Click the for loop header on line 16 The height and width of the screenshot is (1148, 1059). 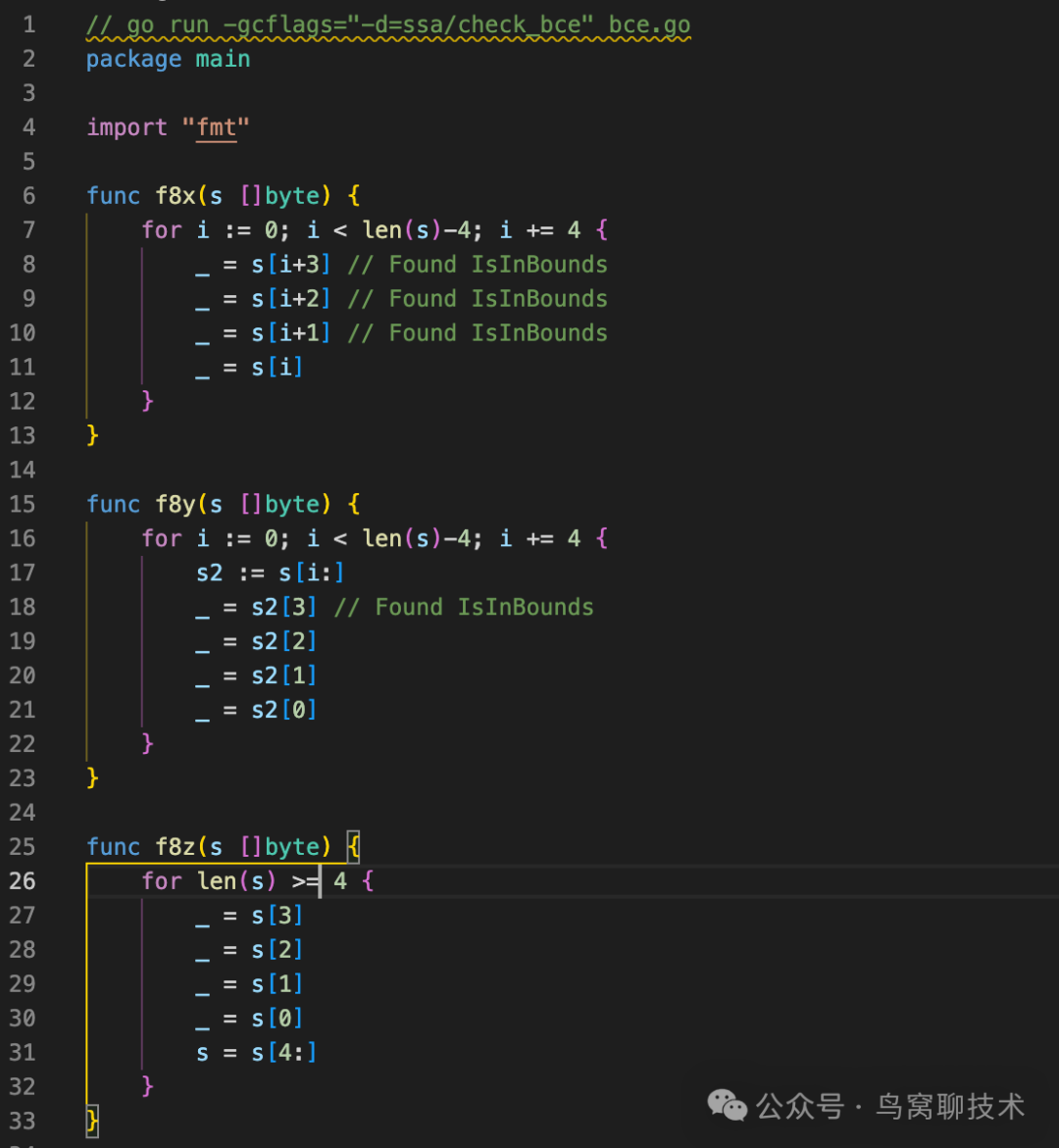click(x=375, y=538)
